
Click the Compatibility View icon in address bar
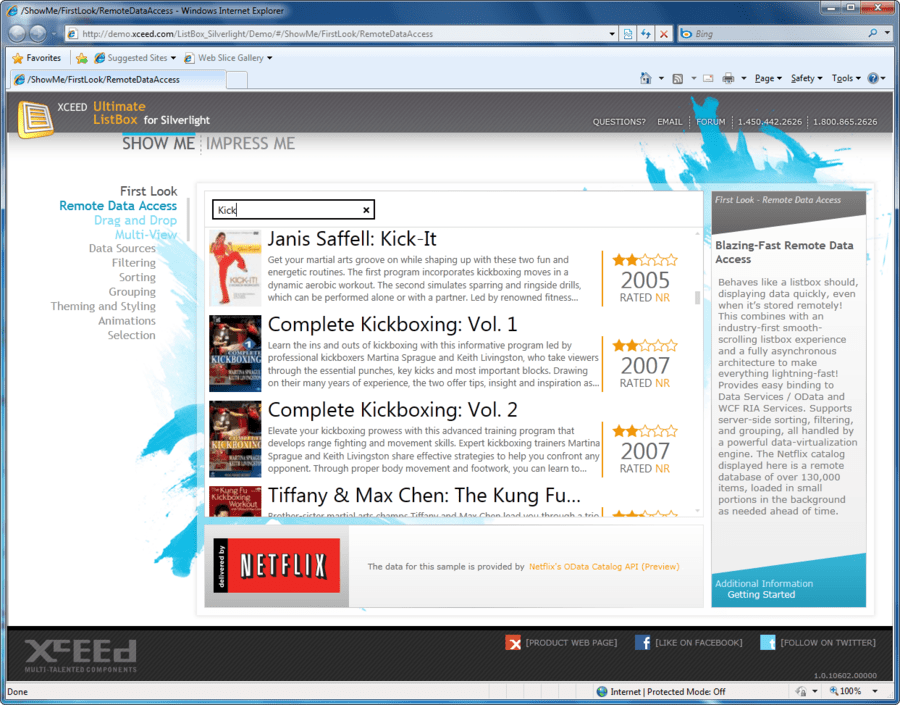tap(628, 34)
